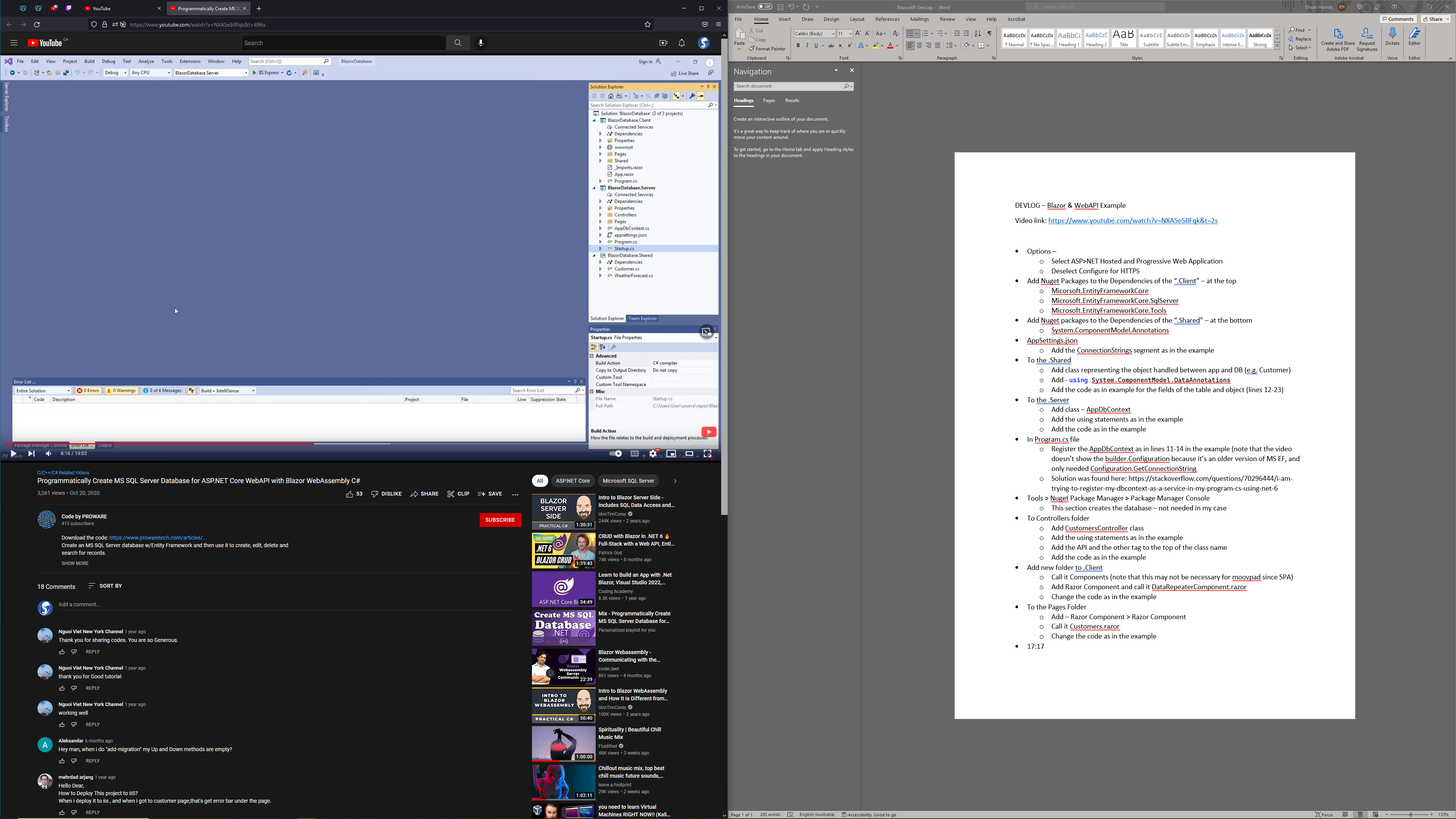This screenshot has height=819, width=1456.
Task: Open the Acrobat ribbon tab
Action: point(1016,19)
